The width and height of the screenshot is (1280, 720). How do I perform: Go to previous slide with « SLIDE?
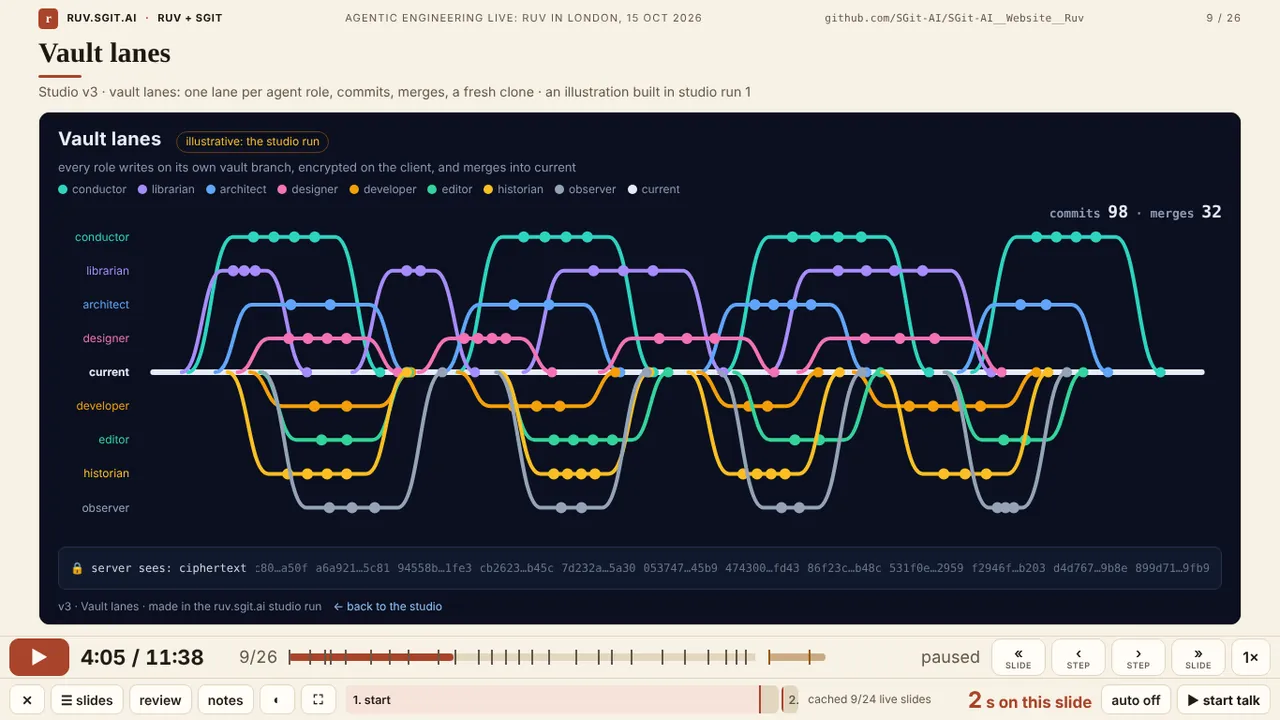tap(1018, 657)
